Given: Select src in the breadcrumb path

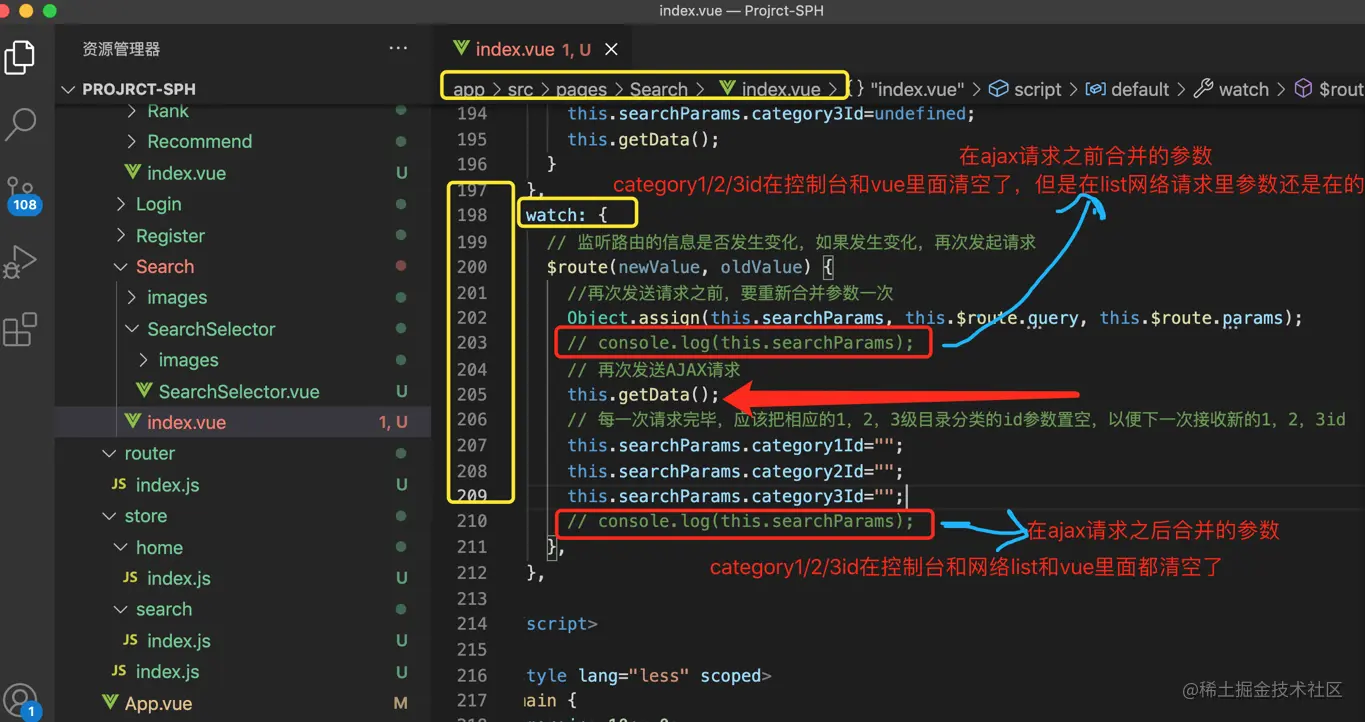Looking at the screenshot, I should pyautogui.click(x=520, y=89).
